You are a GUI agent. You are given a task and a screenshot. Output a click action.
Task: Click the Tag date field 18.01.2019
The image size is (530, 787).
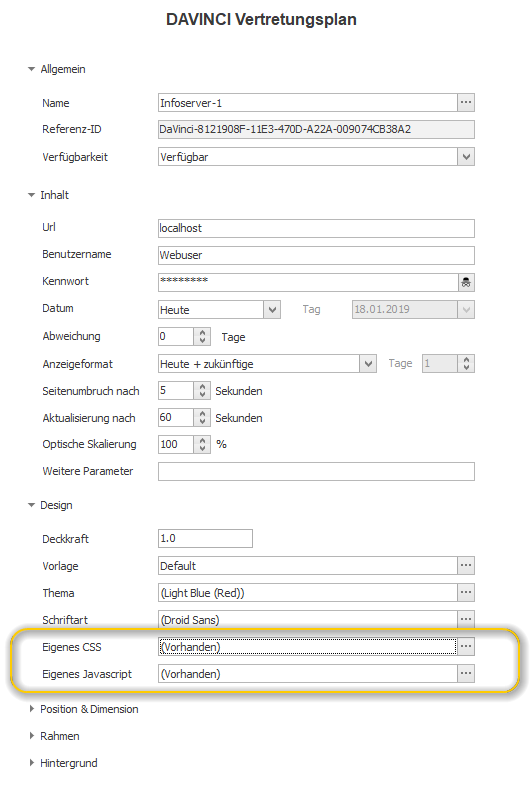(x=405, y=310)
